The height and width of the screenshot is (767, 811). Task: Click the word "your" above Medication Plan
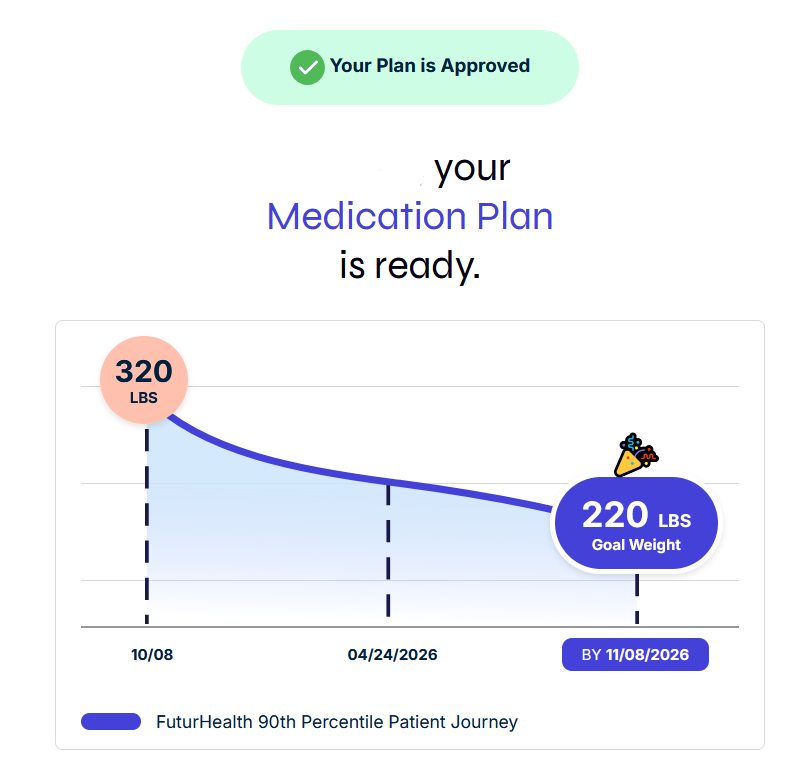[472, 167]
